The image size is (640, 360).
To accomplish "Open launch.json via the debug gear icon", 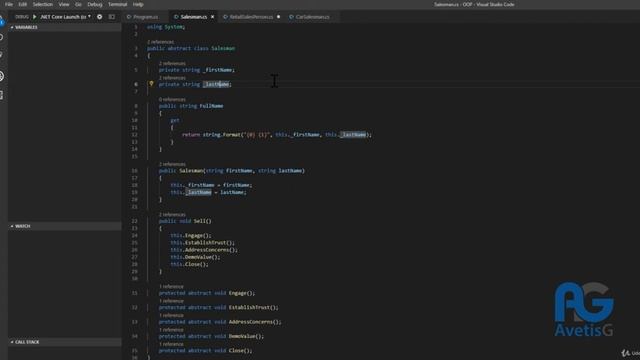I will pyautogui.click(x=100, y=17).
